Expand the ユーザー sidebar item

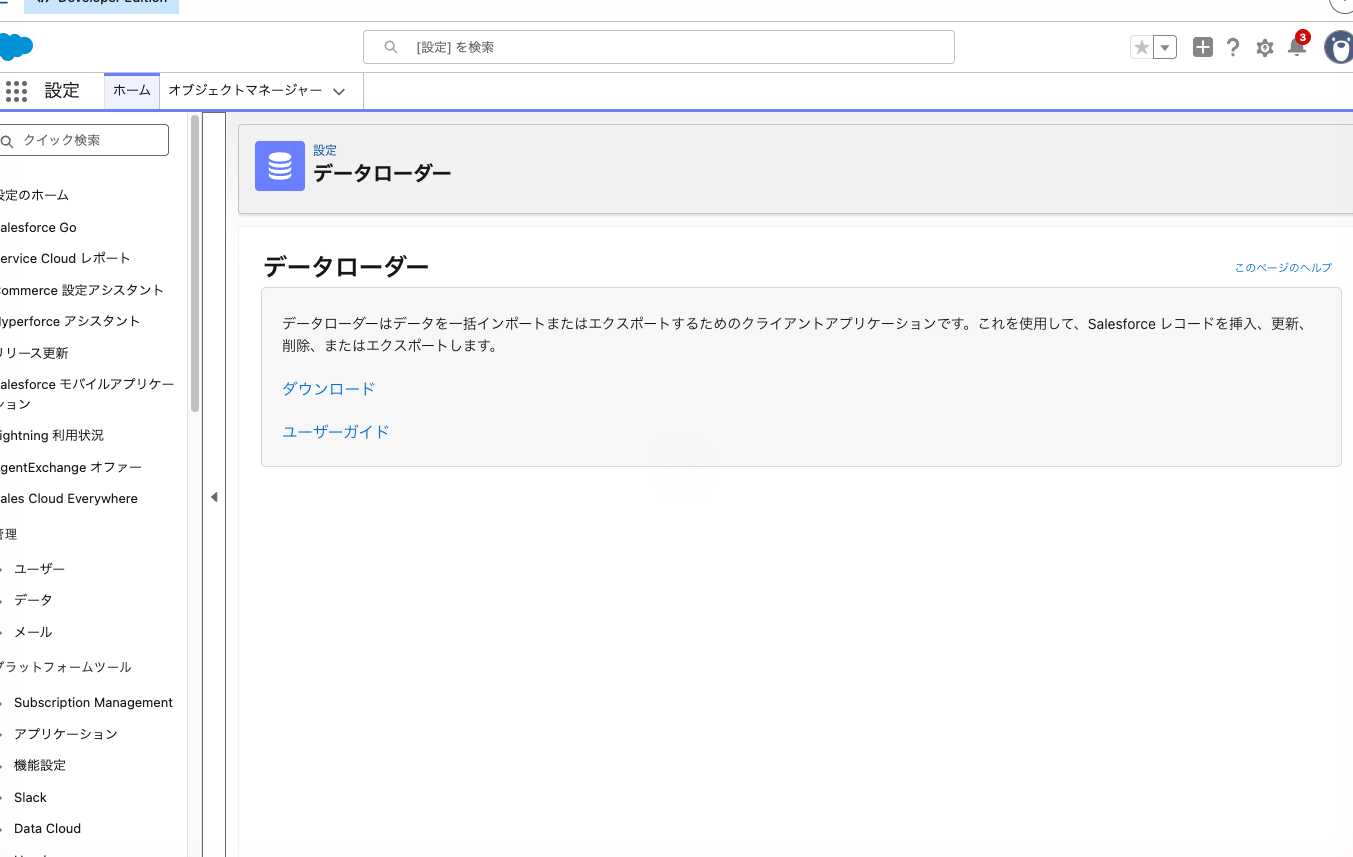click(x=39, y=568)
